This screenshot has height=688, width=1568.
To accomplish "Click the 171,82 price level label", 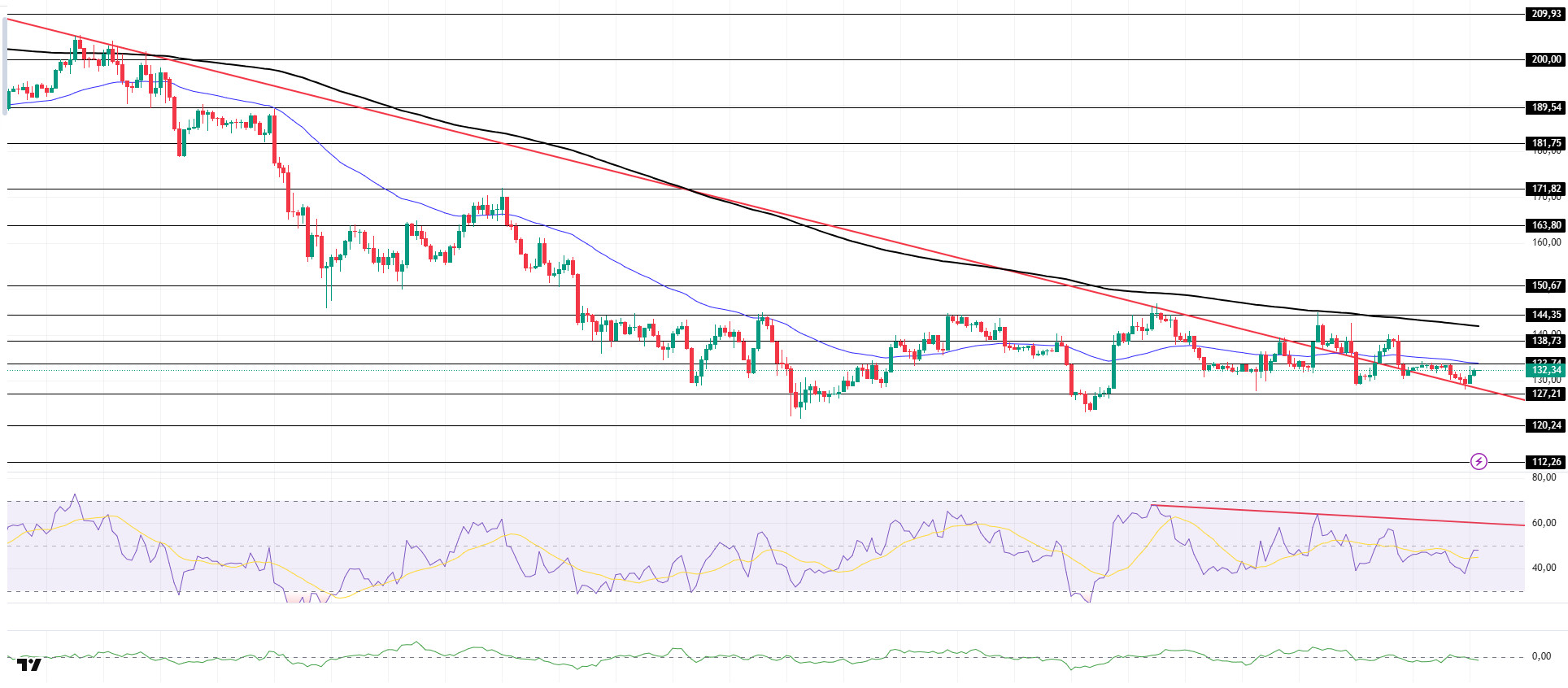I will pos(1545,189).
